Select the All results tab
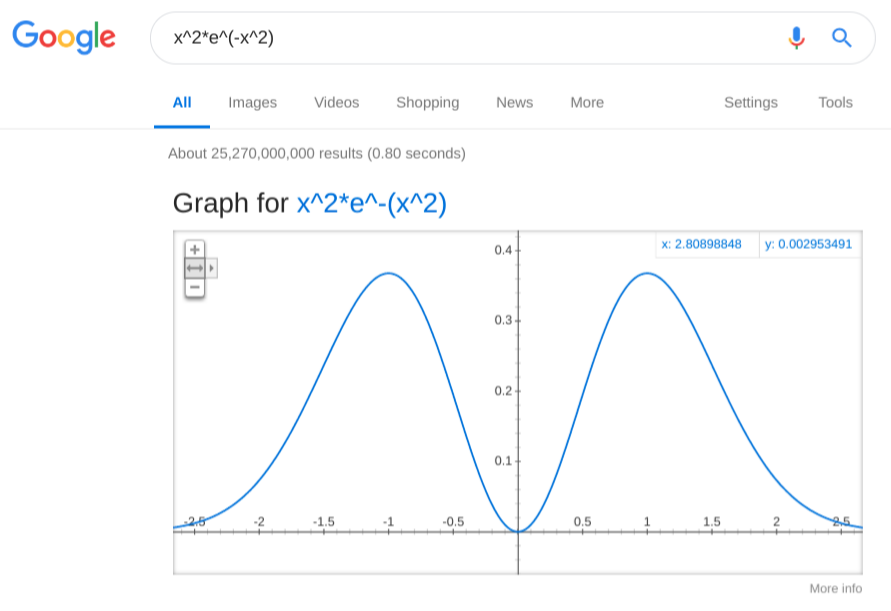Image resolution: width=891 pixels, height=611 pixels. [182, 102]
